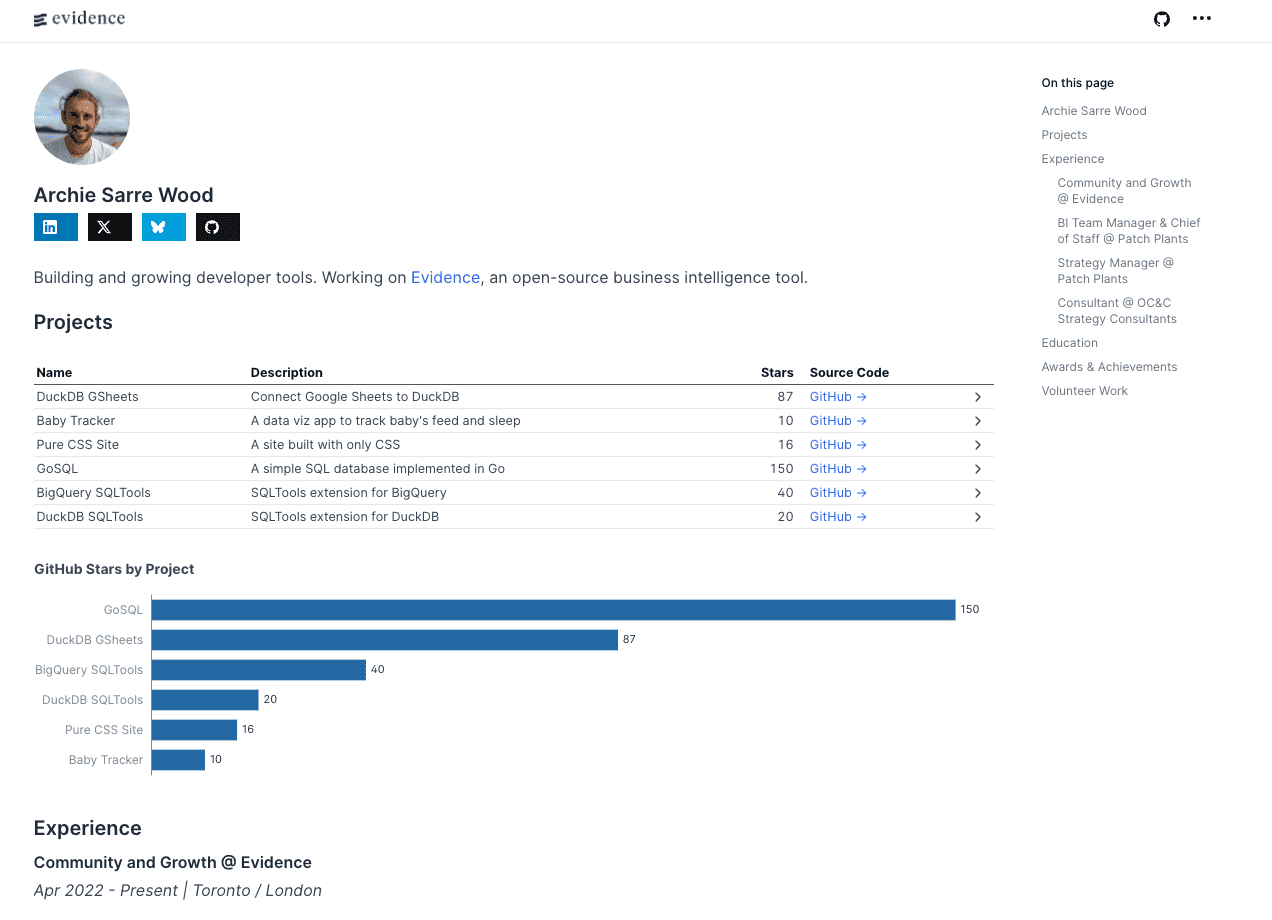Open GitHub link for Pure CSS Site
The image size is (1272, 920).
pyautogui.click(x=837, y=445)
